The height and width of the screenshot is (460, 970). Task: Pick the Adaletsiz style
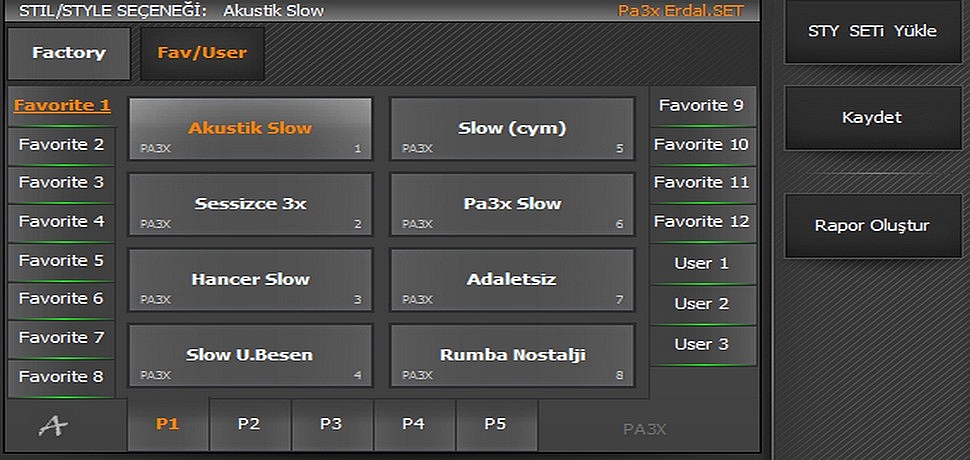click(x=512, y=280)
